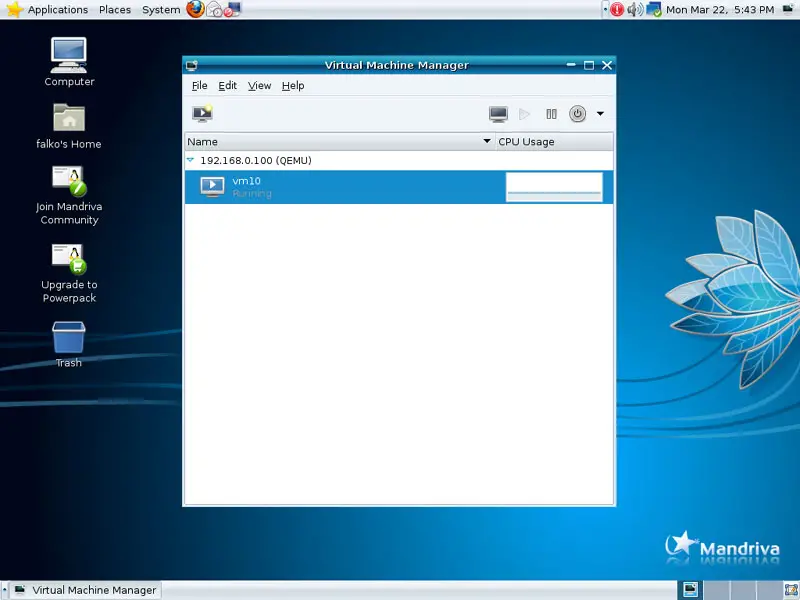This screenshot has width=800, height=600.
Task: Click Virtual Machine Manager taskbar button
Action: 85,590
